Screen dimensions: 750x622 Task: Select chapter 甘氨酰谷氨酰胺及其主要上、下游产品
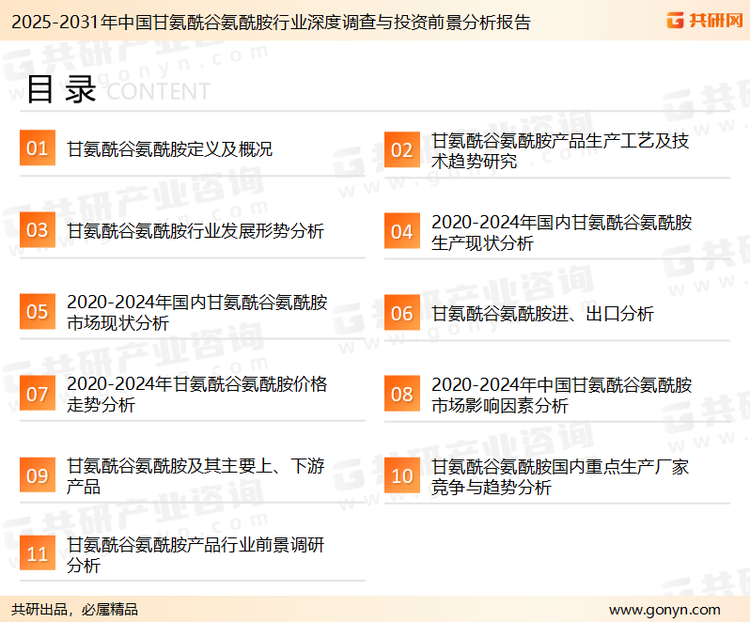coord(196,476)
